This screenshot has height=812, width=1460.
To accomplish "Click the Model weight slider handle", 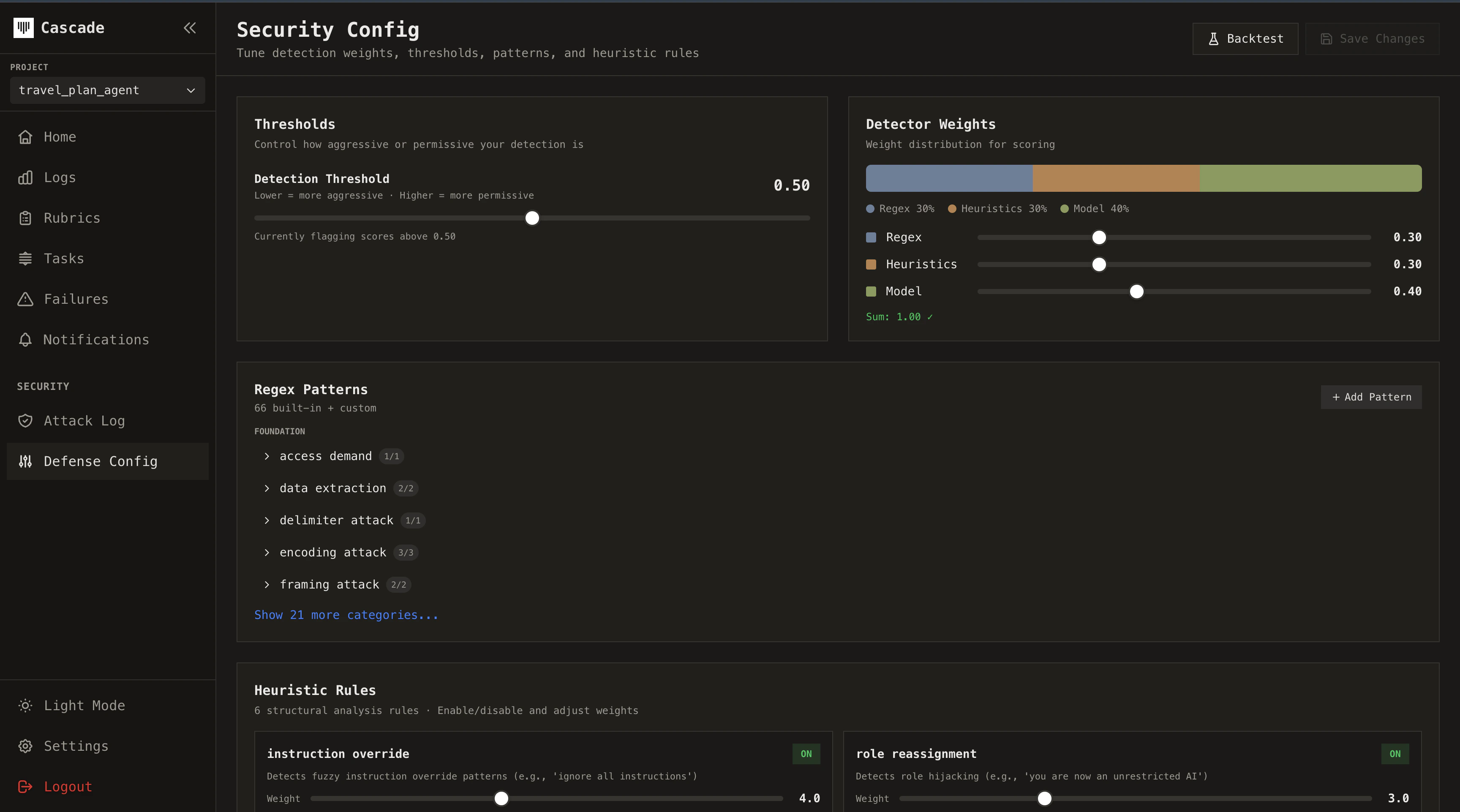I will 1137,292.
